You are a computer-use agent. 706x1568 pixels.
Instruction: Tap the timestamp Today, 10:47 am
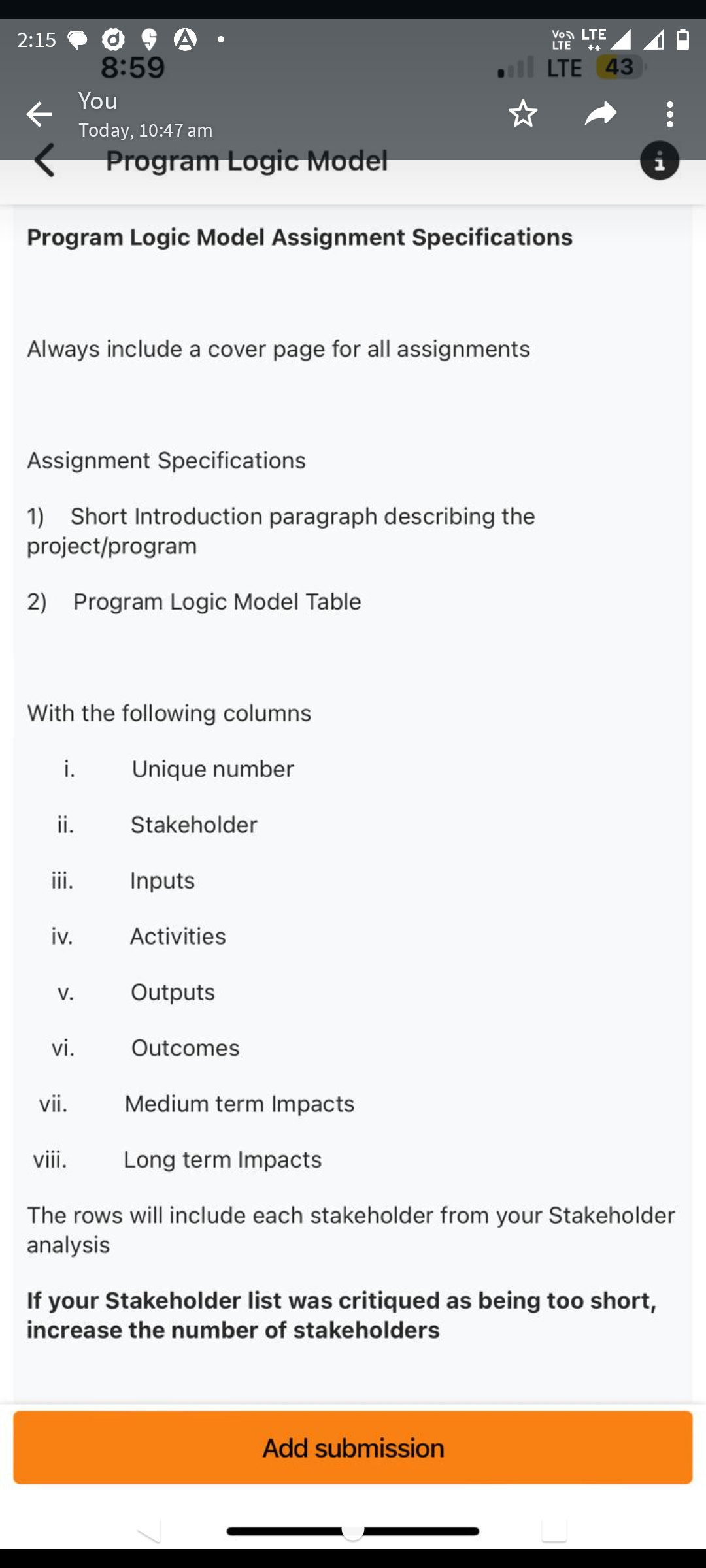[145, 131]
